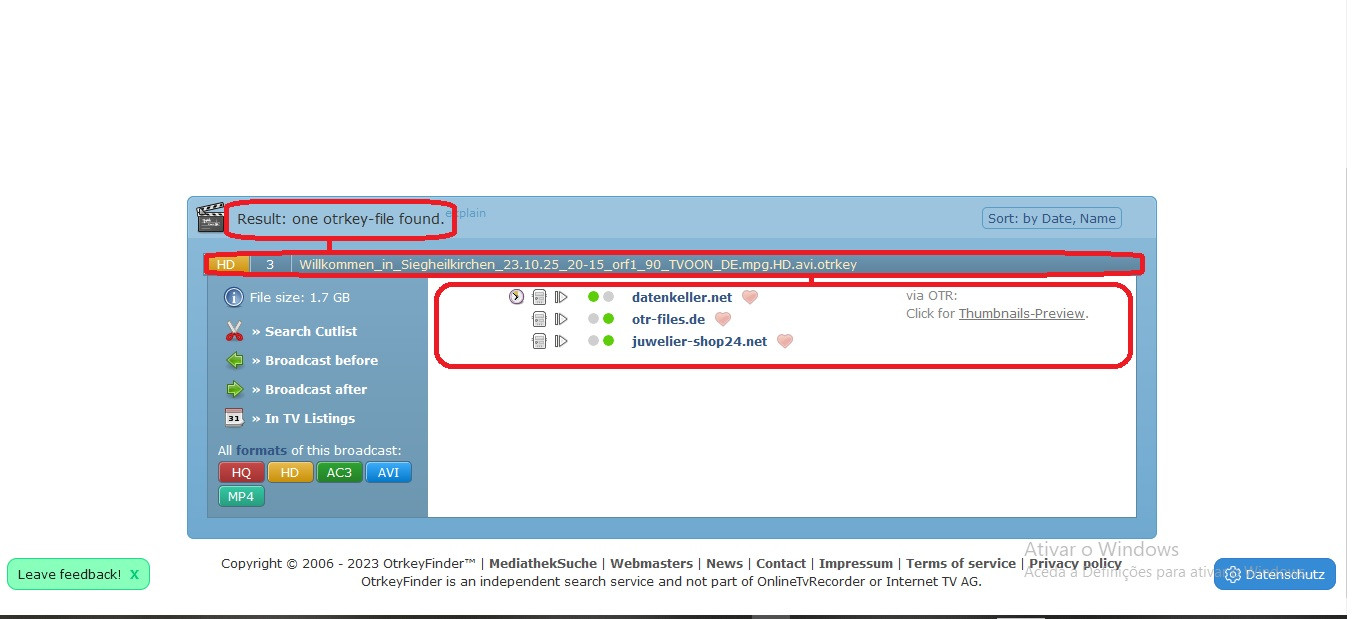1352x619 pixels.
Task: Click the File size: 1.7 GB text
Action: [x=300, y=297]
